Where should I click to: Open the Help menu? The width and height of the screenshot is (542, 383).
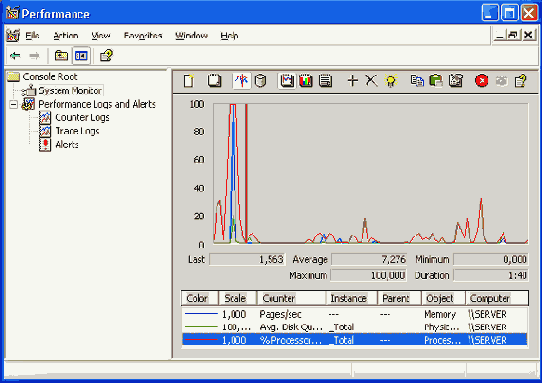pyautogui.click(x=229, y=36)
